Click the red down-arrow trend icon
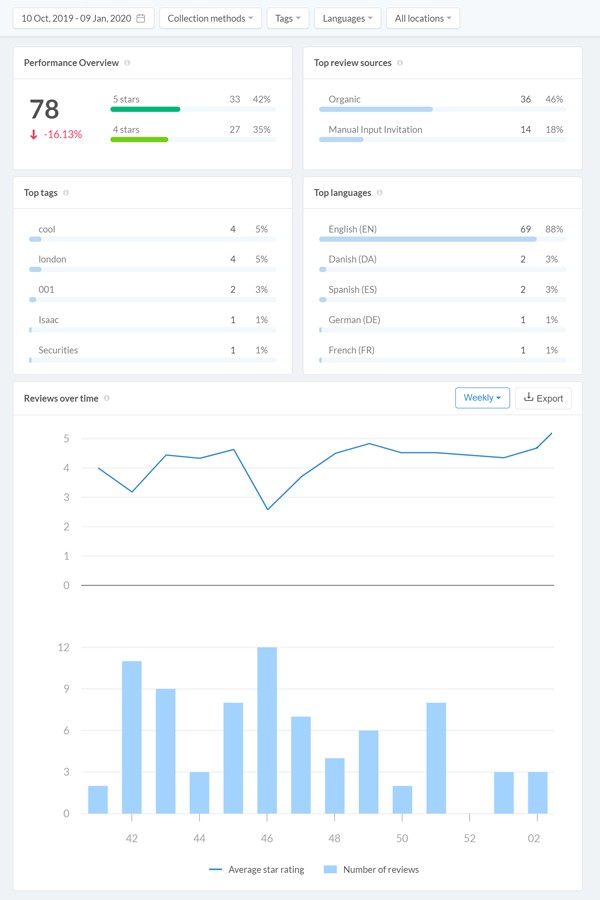 click(x=33, y=134)
